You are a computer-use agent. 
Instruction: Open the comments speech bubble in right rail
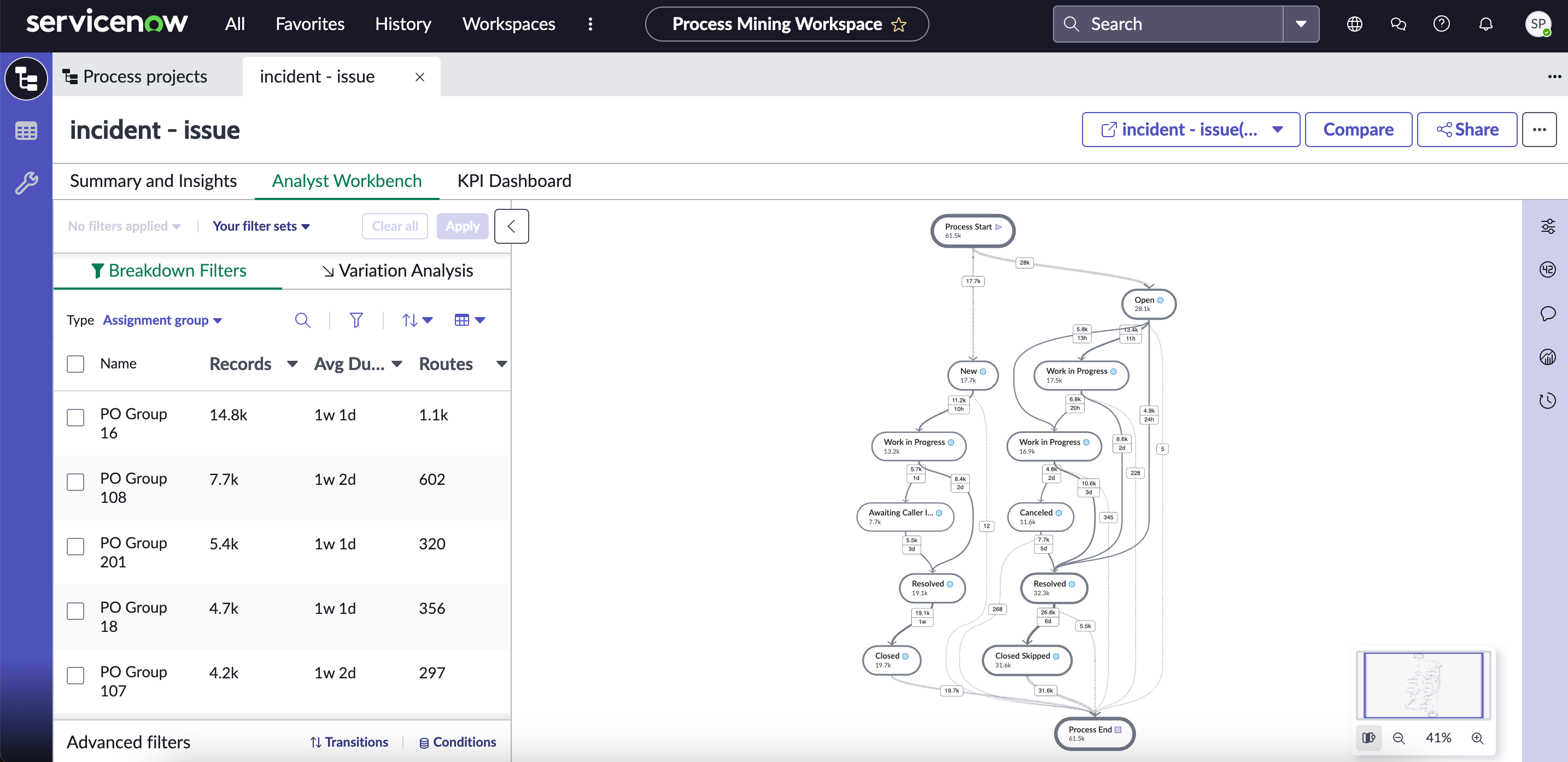click(x=1548, y=313)
